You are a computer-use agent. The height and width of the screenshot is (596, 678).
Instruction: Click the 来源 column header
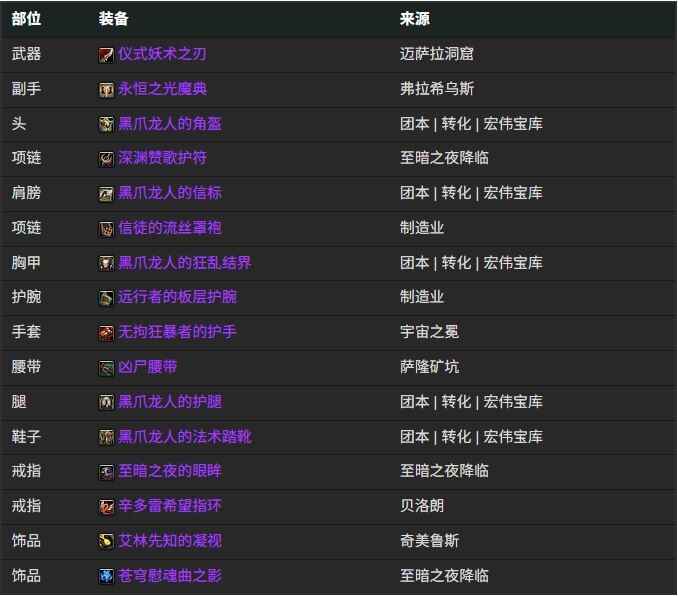pos(414,19)
